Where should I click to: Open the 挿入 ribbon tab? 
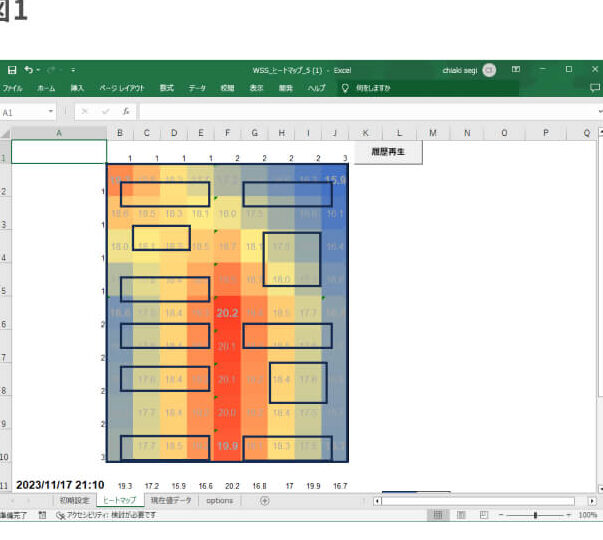(x=77, y=88)
